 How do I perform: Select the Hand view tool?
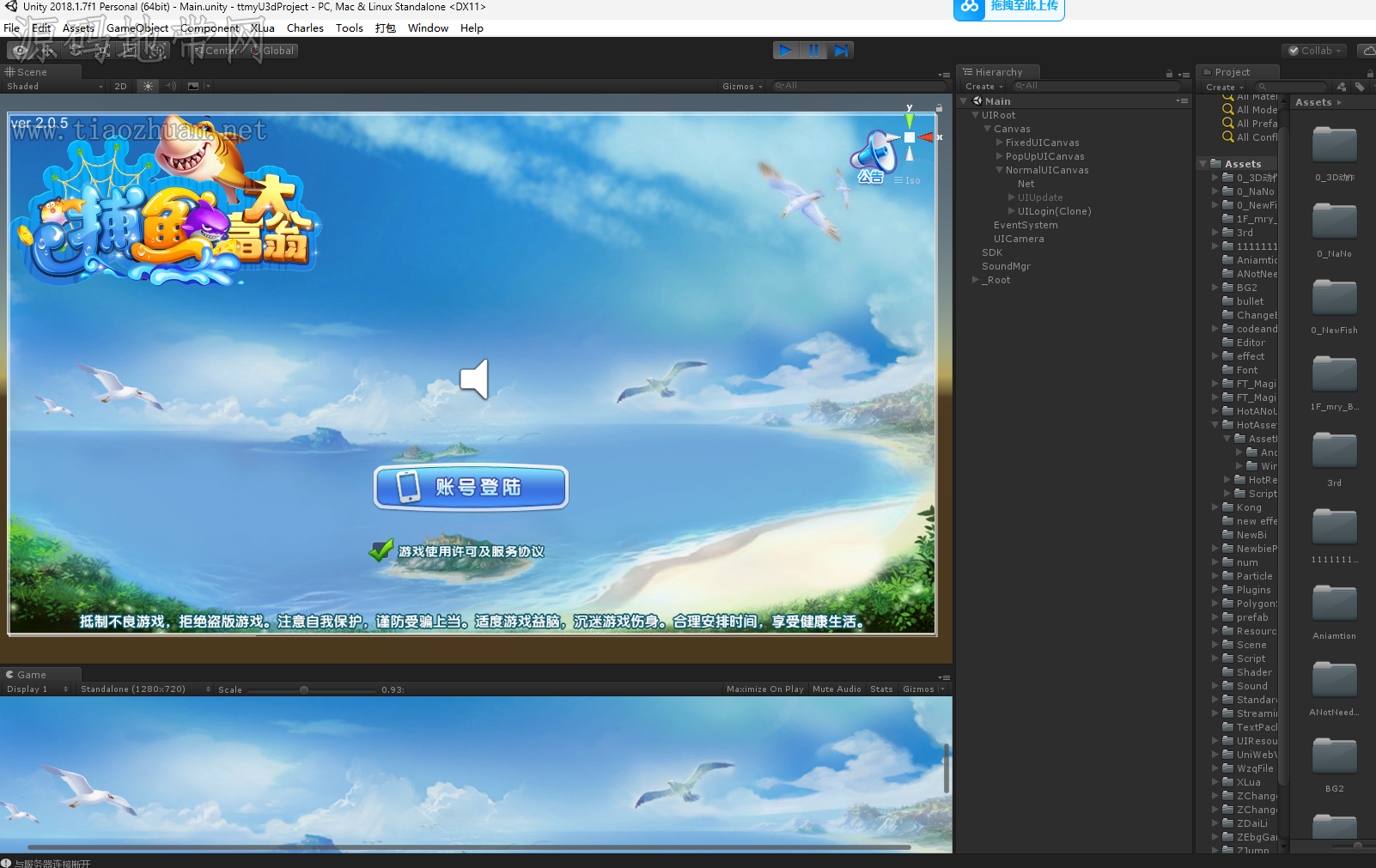pos(20,51)
